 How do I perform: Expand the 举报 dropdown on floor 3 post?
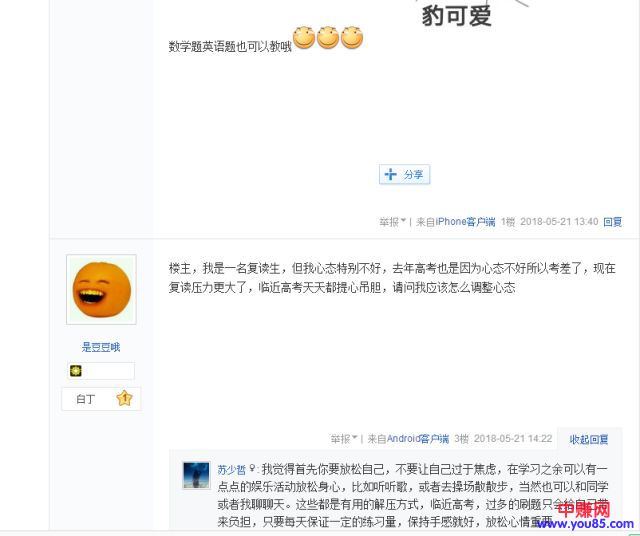tap(344, 439)
